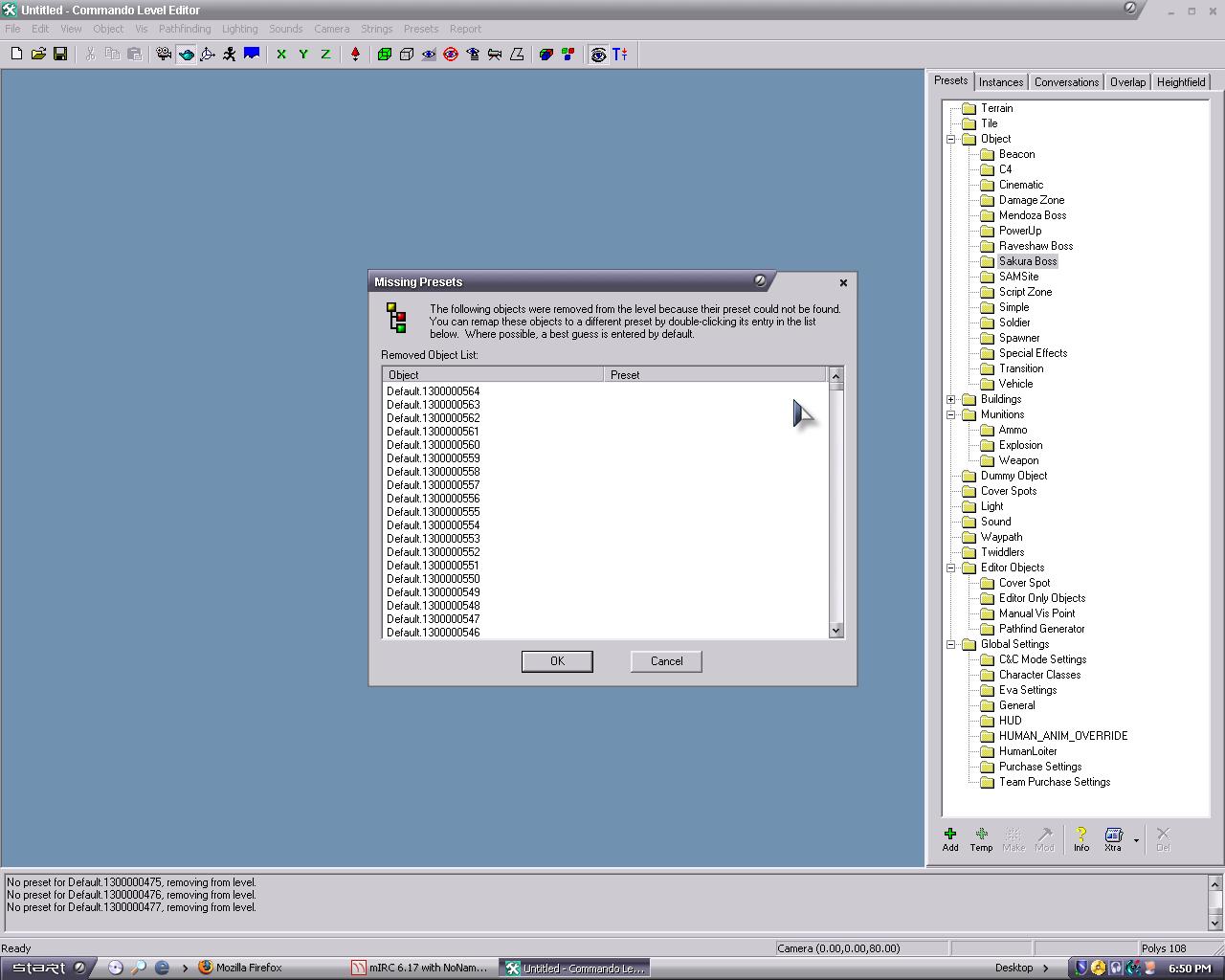Click the Removed Object List scroll-down arrow
Viewport: 1225px width, 980px height.
[835, 630]
